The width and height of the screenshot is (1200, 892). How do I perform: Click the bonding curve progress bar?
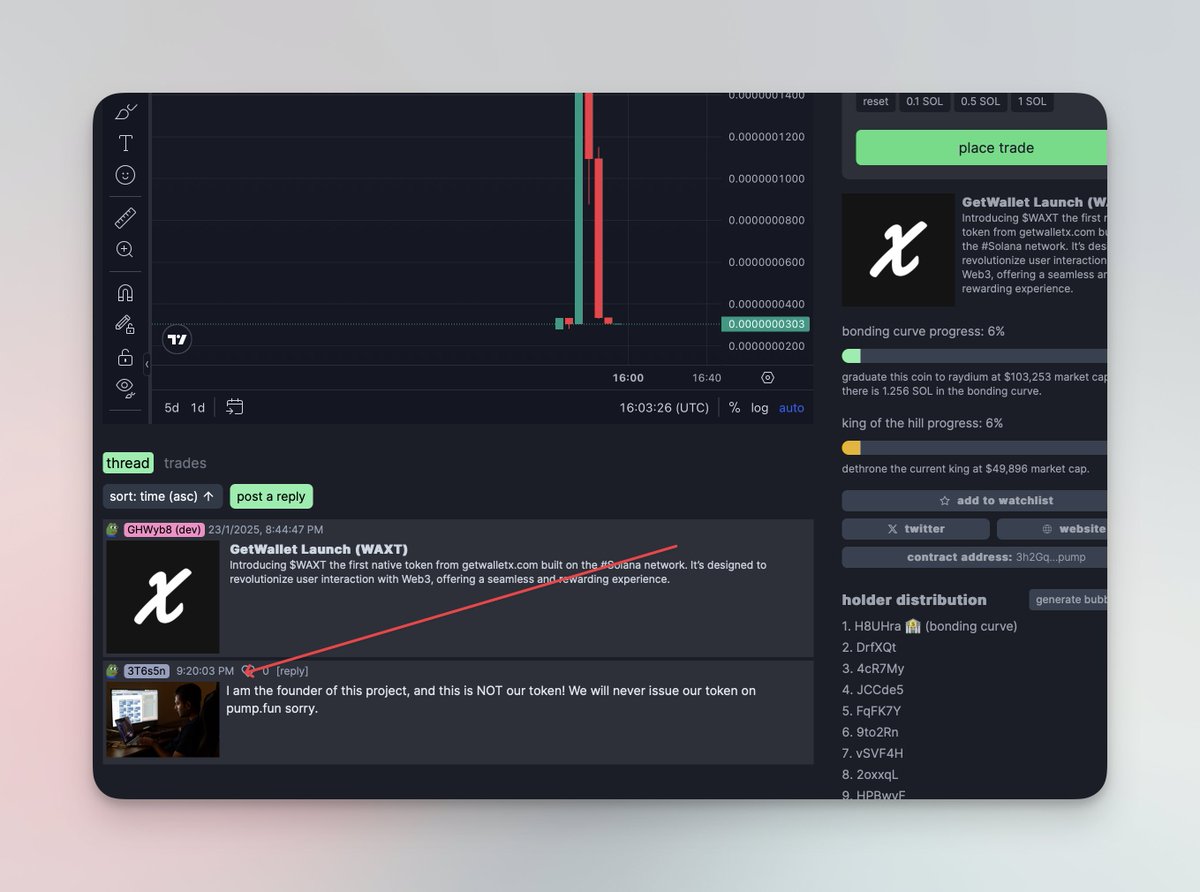[x=975, y=355]
